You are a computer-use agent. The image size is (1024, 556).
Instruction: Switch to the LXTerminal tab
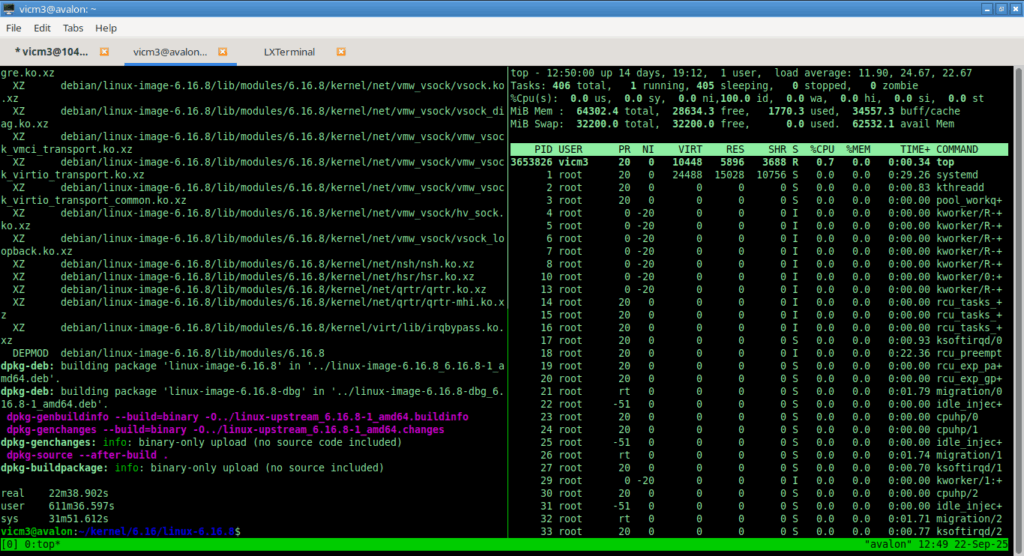[x=289, y=51]
